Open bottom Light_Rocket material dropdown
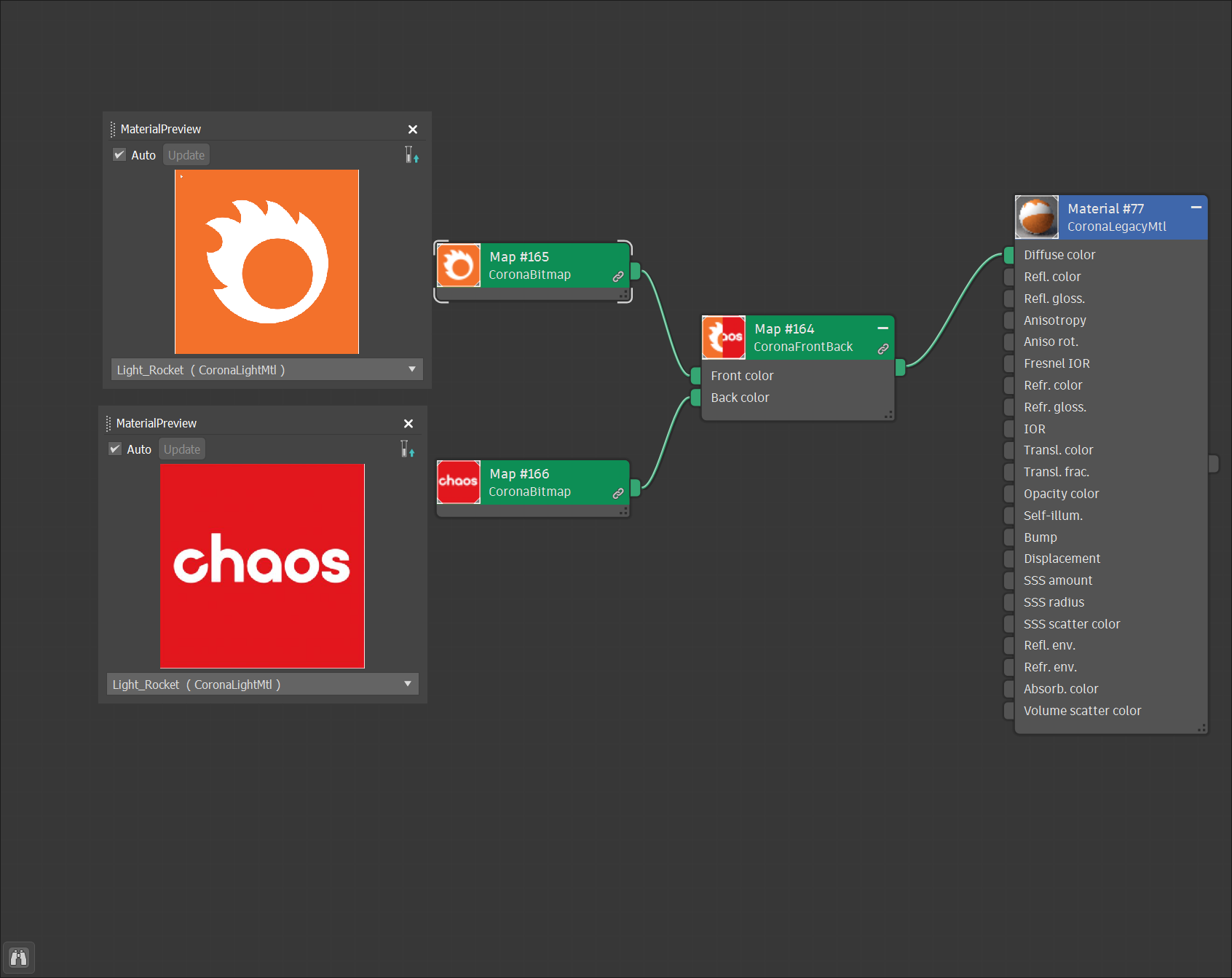The width and height of the screenshot is (1232, 978). point(262,684)
